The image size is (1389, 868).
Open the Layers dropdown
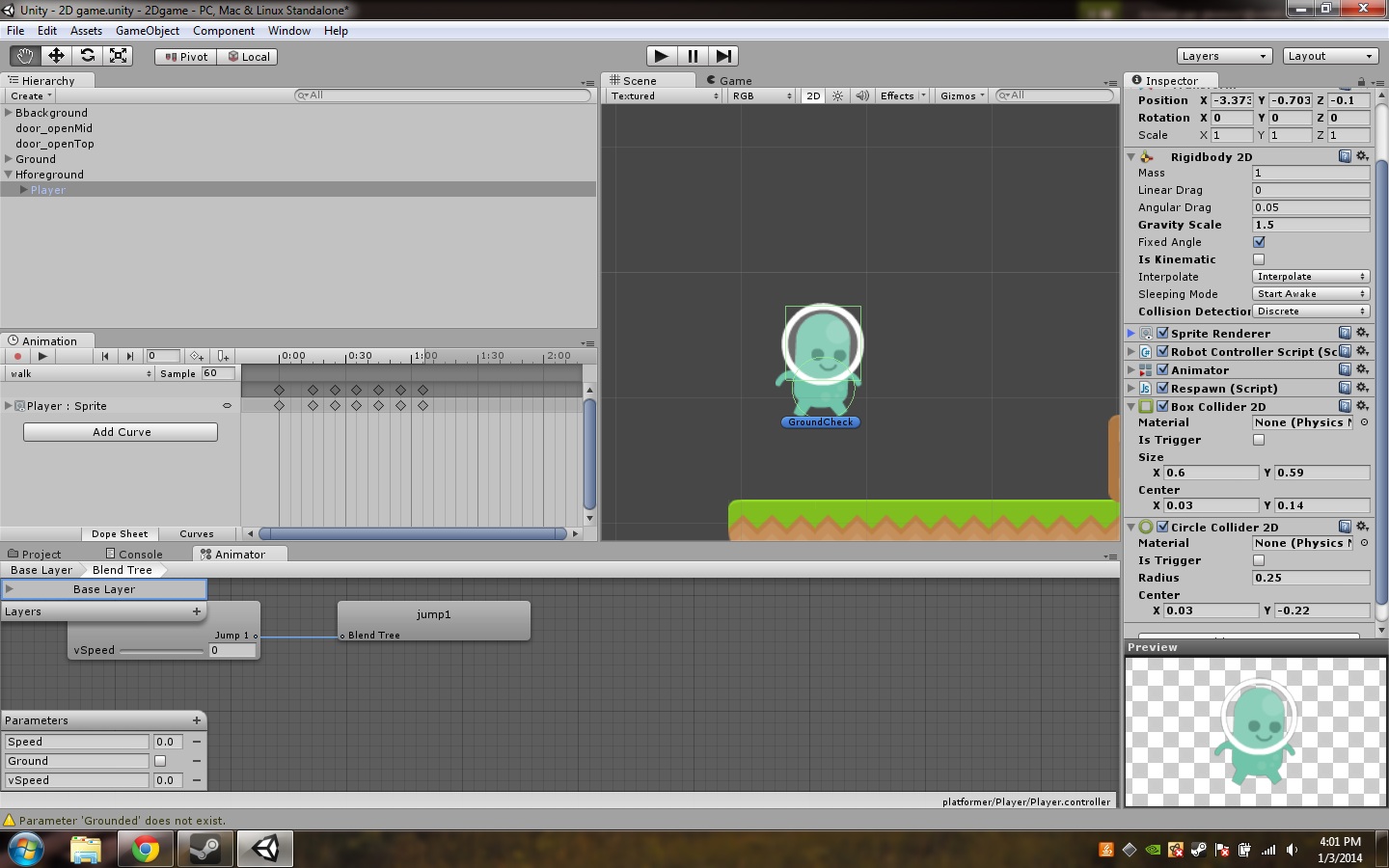pos(1224,56)
